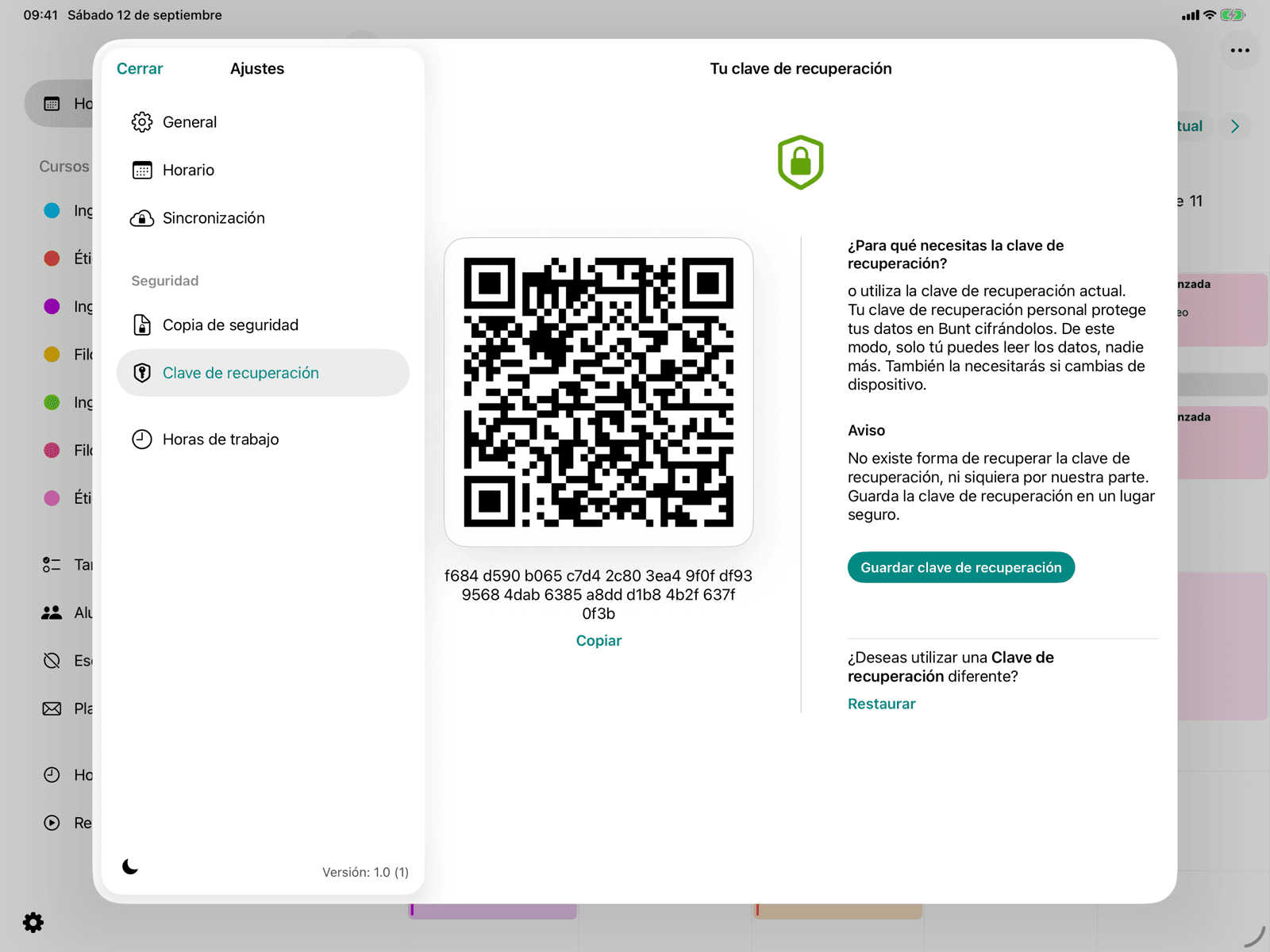Click the 'Cursos' label in background sidebar

pyautogui.click(x=64, y=167)
